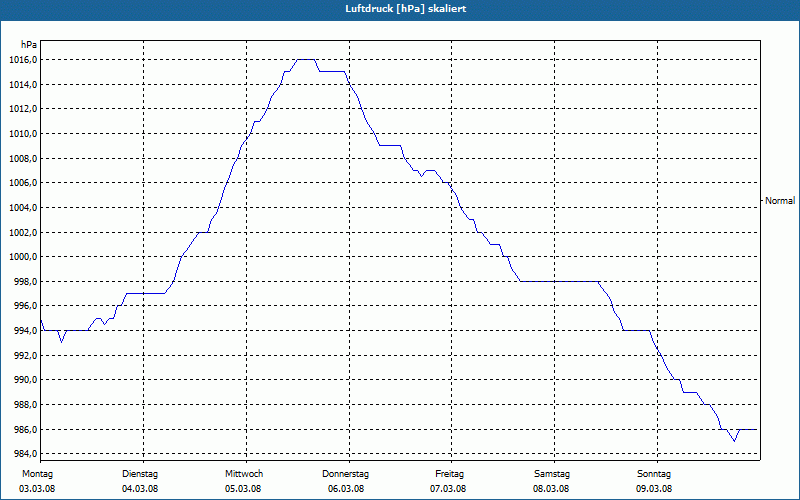Click the 1004,0 axis value

[x=23, y=208]
